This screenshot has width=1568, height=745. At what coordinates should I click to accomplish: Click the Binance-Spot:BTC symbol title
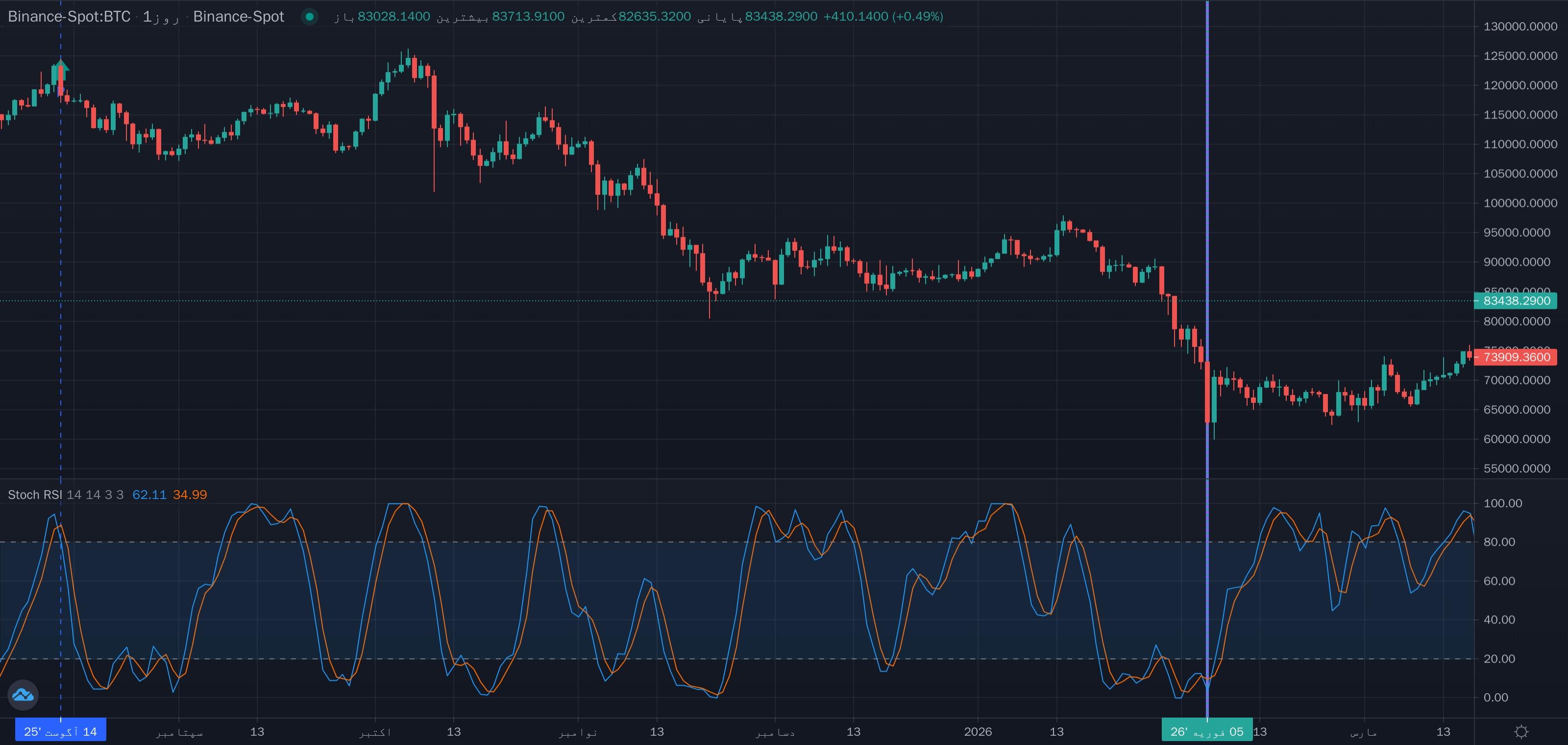coord(69,17)
